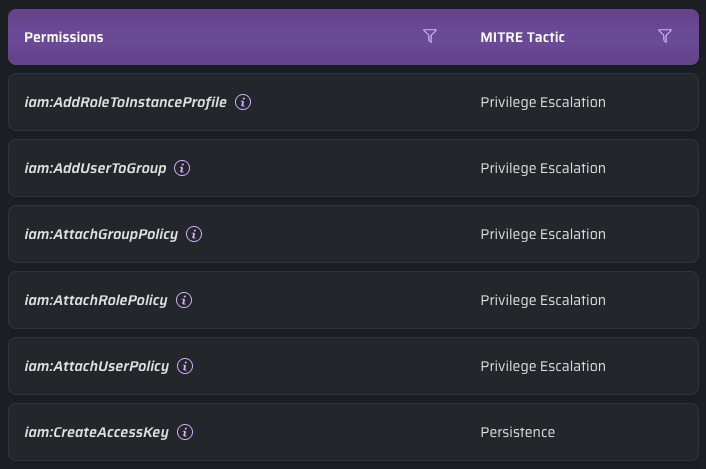Select the iam:AddUserToGroup permission name

click(x=95, y=168)
